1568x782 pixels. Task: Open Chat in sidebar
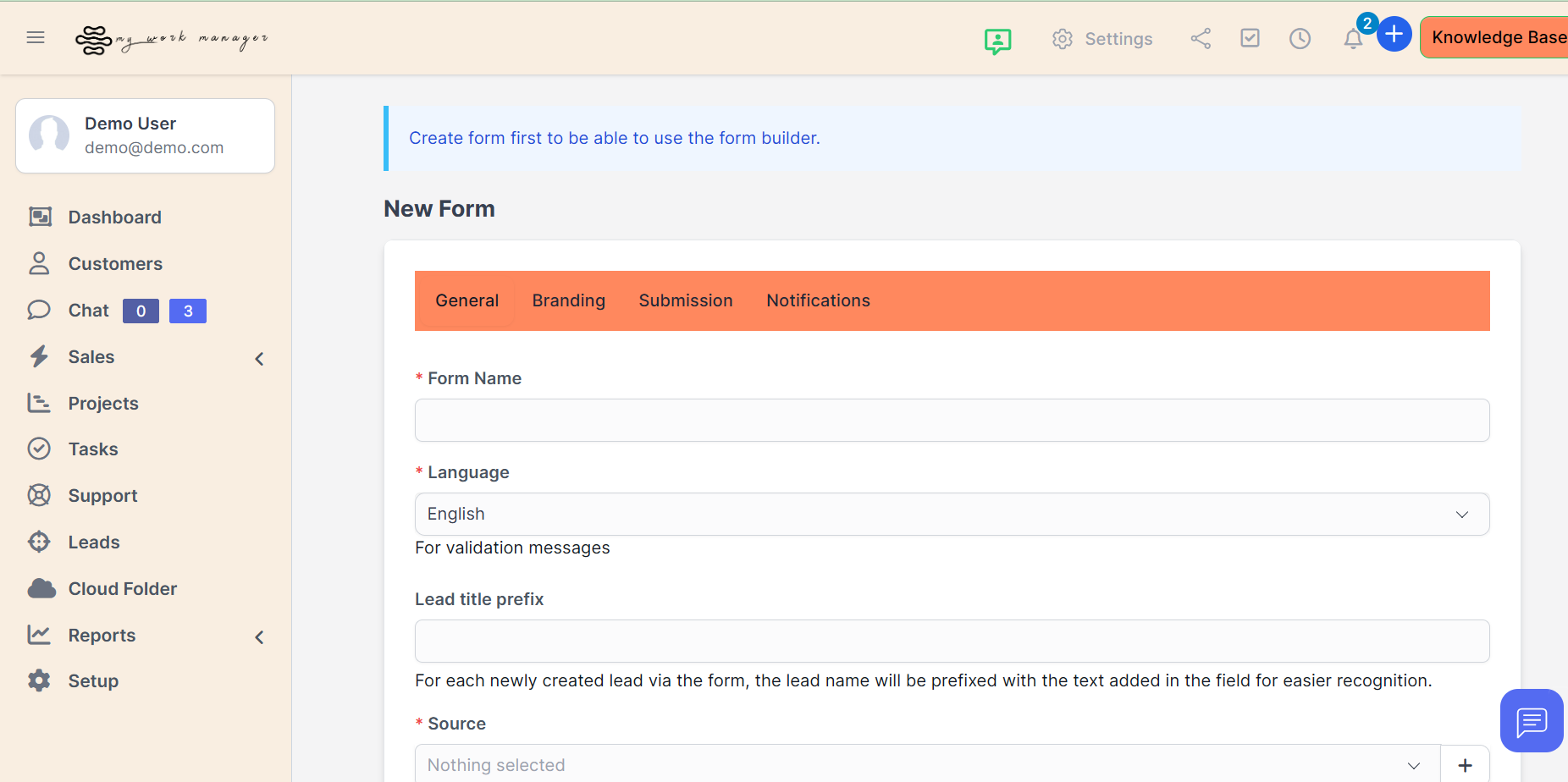89,311
